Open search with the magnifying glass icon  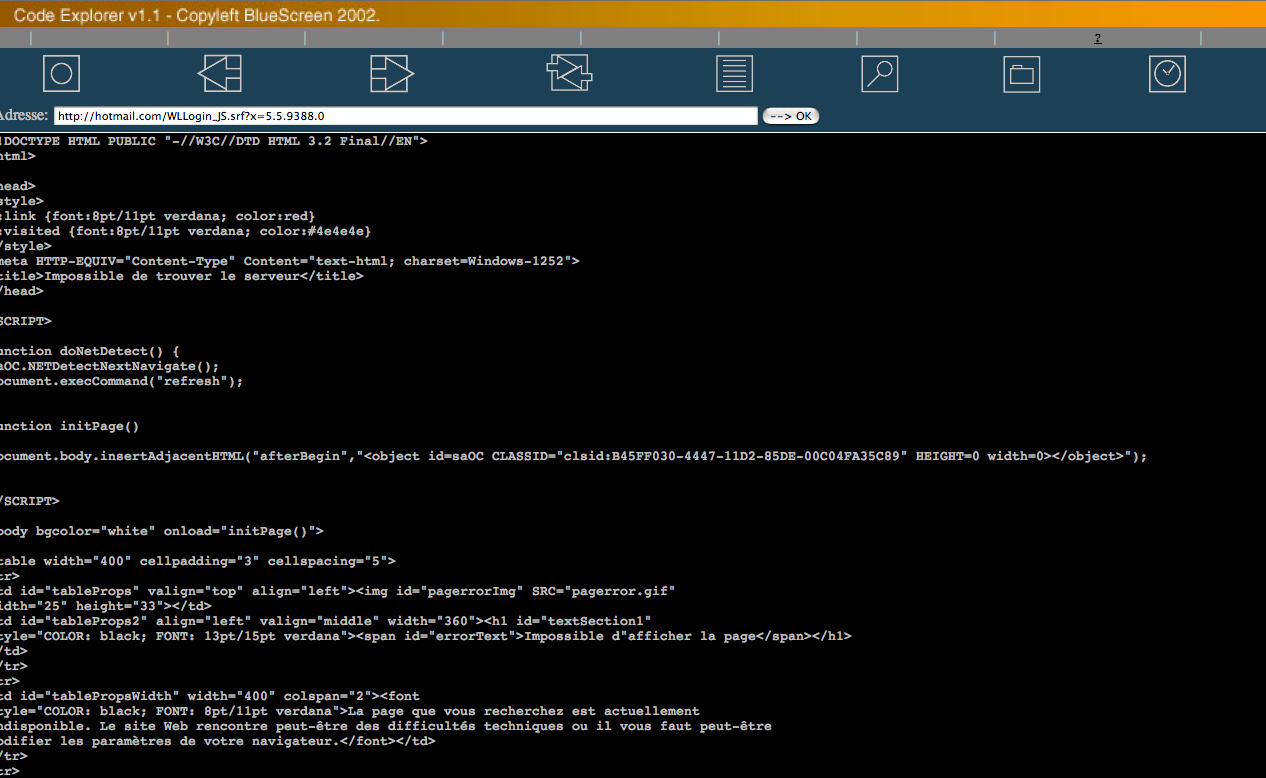[880, 74]
